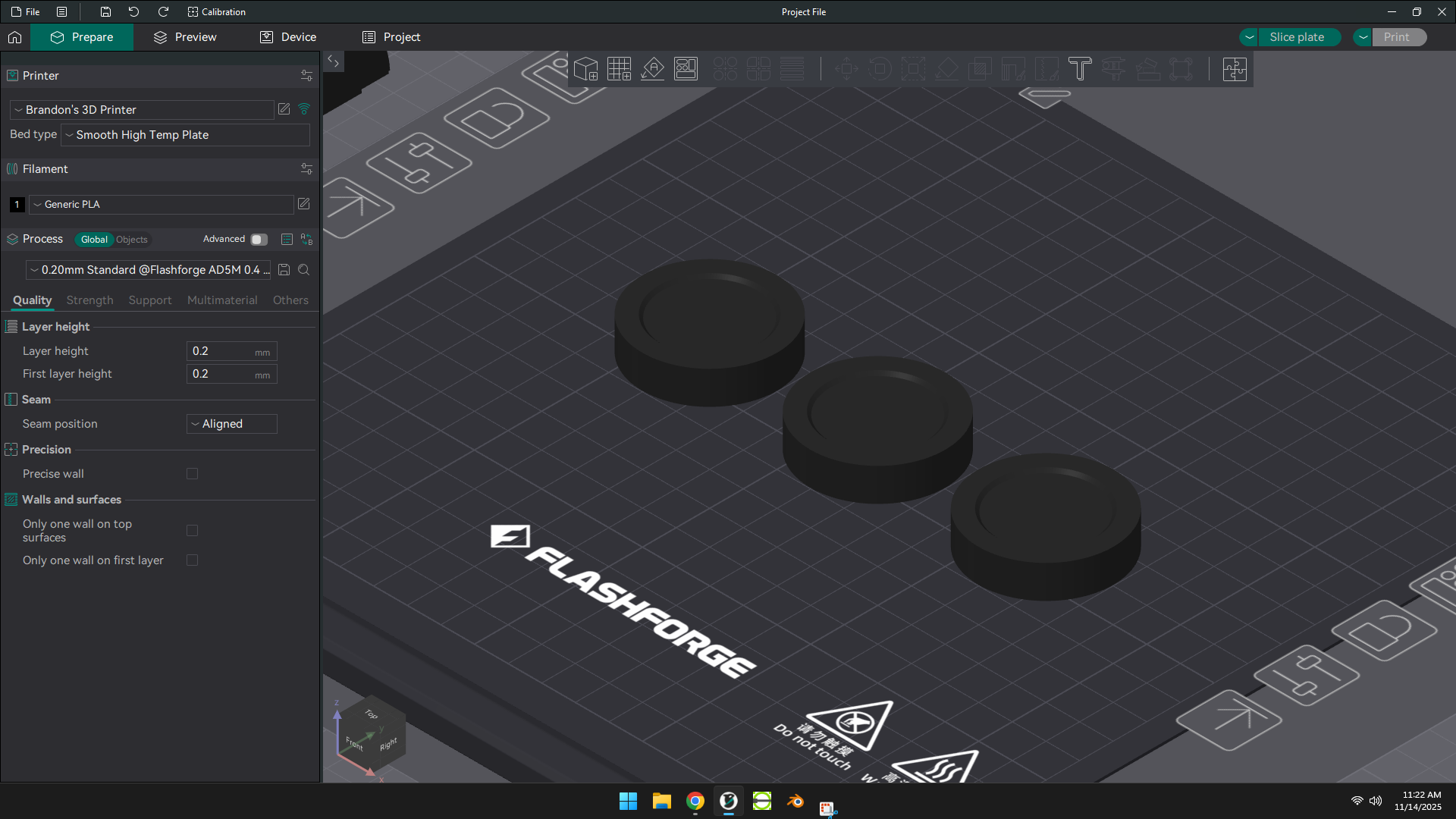The height and width of the screenshot is (819, 1456).
Task: Open the Strength settings tab
Action: [89, 300]
